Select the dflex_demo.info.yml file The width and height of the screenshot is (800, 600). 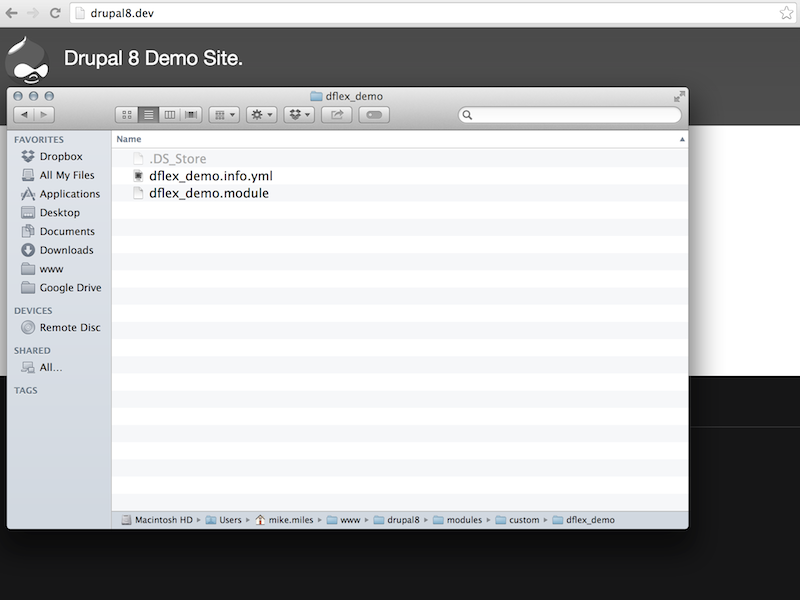click(x=210, y=176)
